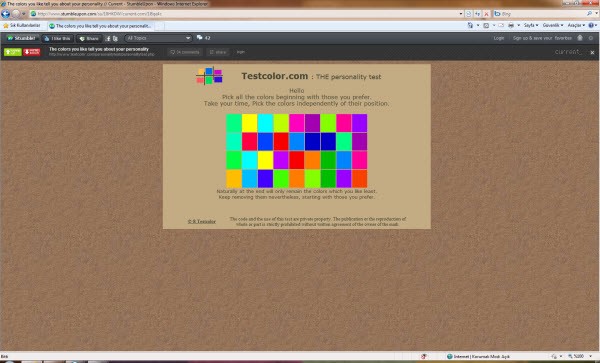Toggle the Compatibility View icon
This screenshot has width=600, height=363.
point(469,14)
